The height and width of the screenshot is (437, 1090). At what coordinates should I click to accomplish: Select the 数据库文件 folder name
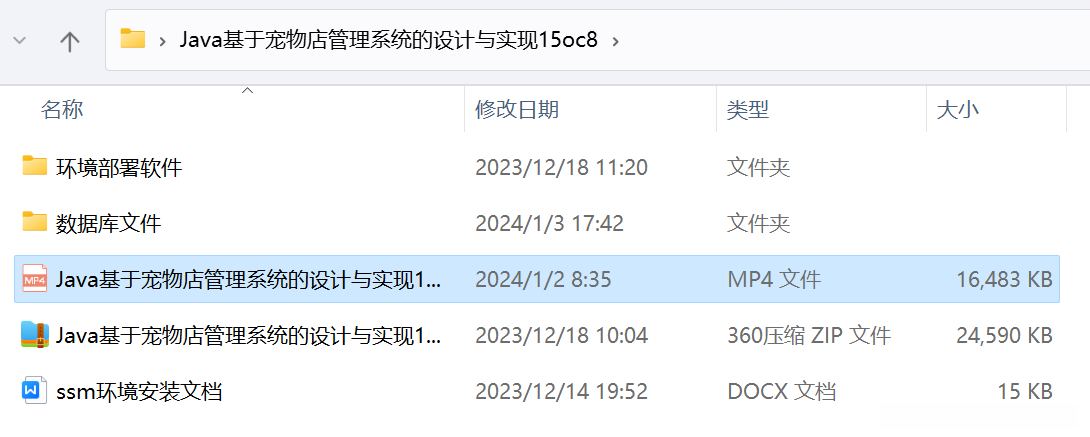108,224
